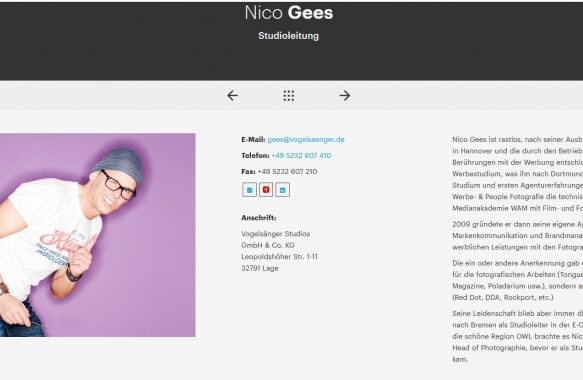The height and width of the screenshot is (380, 583).
Task: Open the portrait photo of Nico Gees
Action: pyautogui.click(x=97, y=235)
